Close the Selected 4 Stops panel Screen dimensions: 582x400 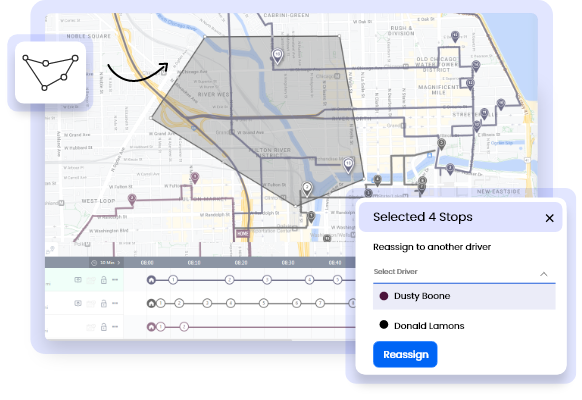tap(549, 218)
